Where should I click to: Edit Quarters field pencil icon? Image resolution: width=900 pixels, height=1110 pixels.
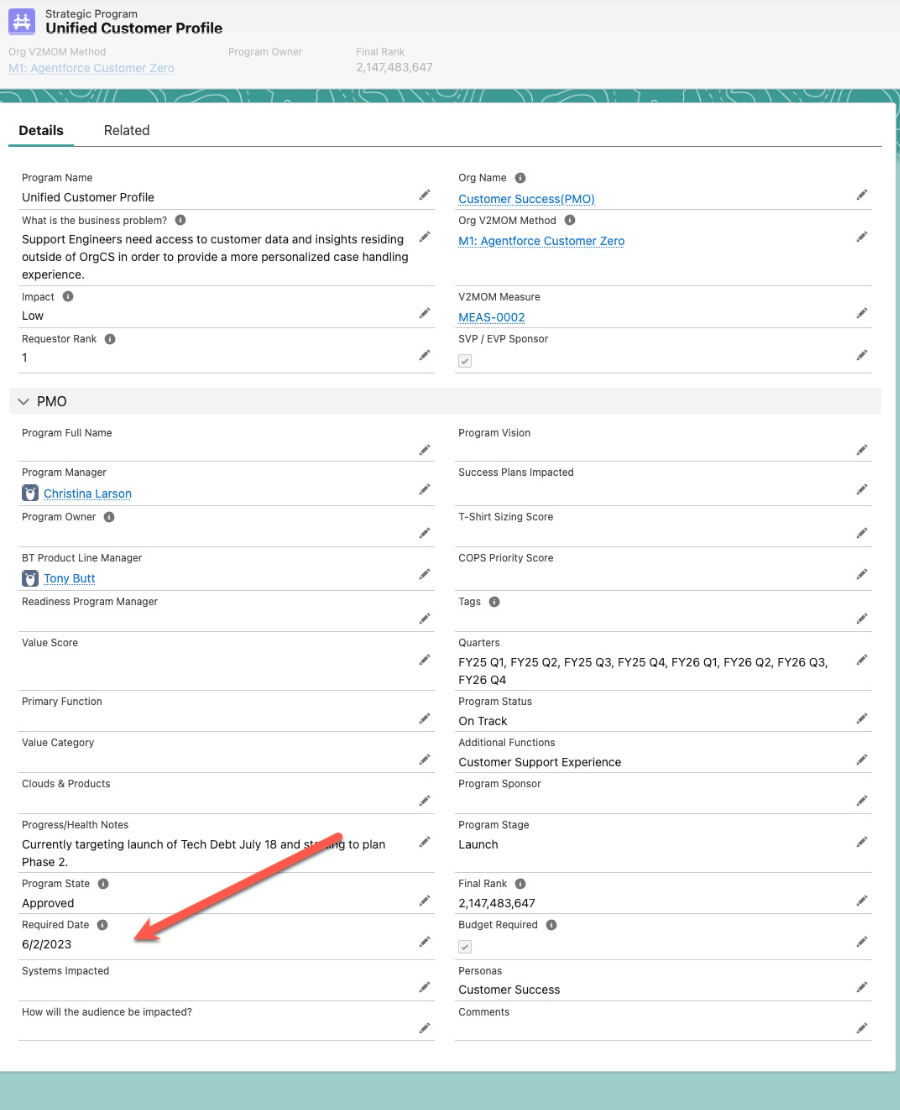pyautogui.click(x=862, y=660)
